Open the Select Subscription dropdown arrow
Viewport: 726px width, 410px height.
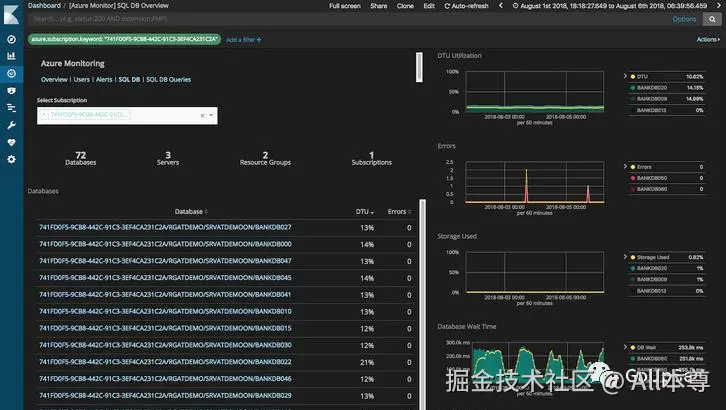(211, 115)
